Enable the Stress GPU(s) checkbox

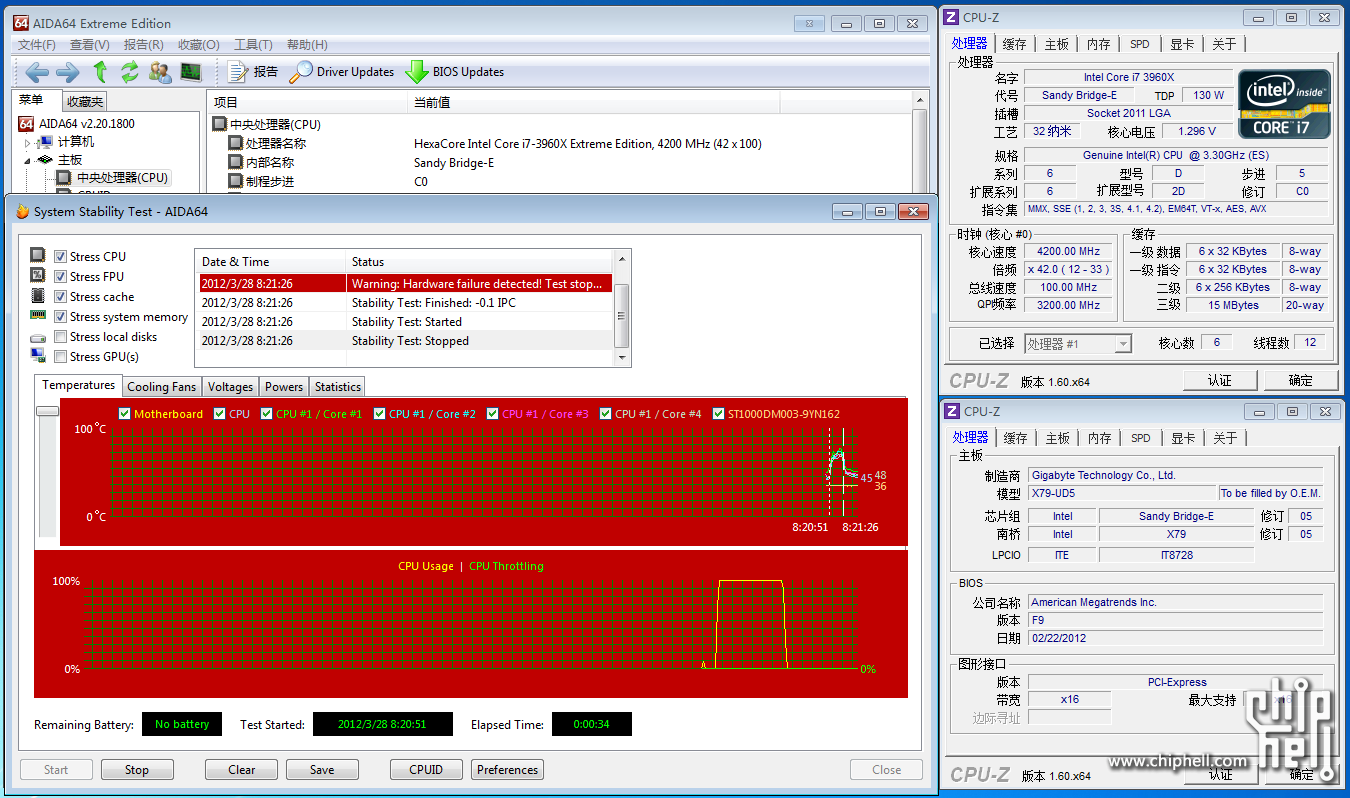[61, 357]
